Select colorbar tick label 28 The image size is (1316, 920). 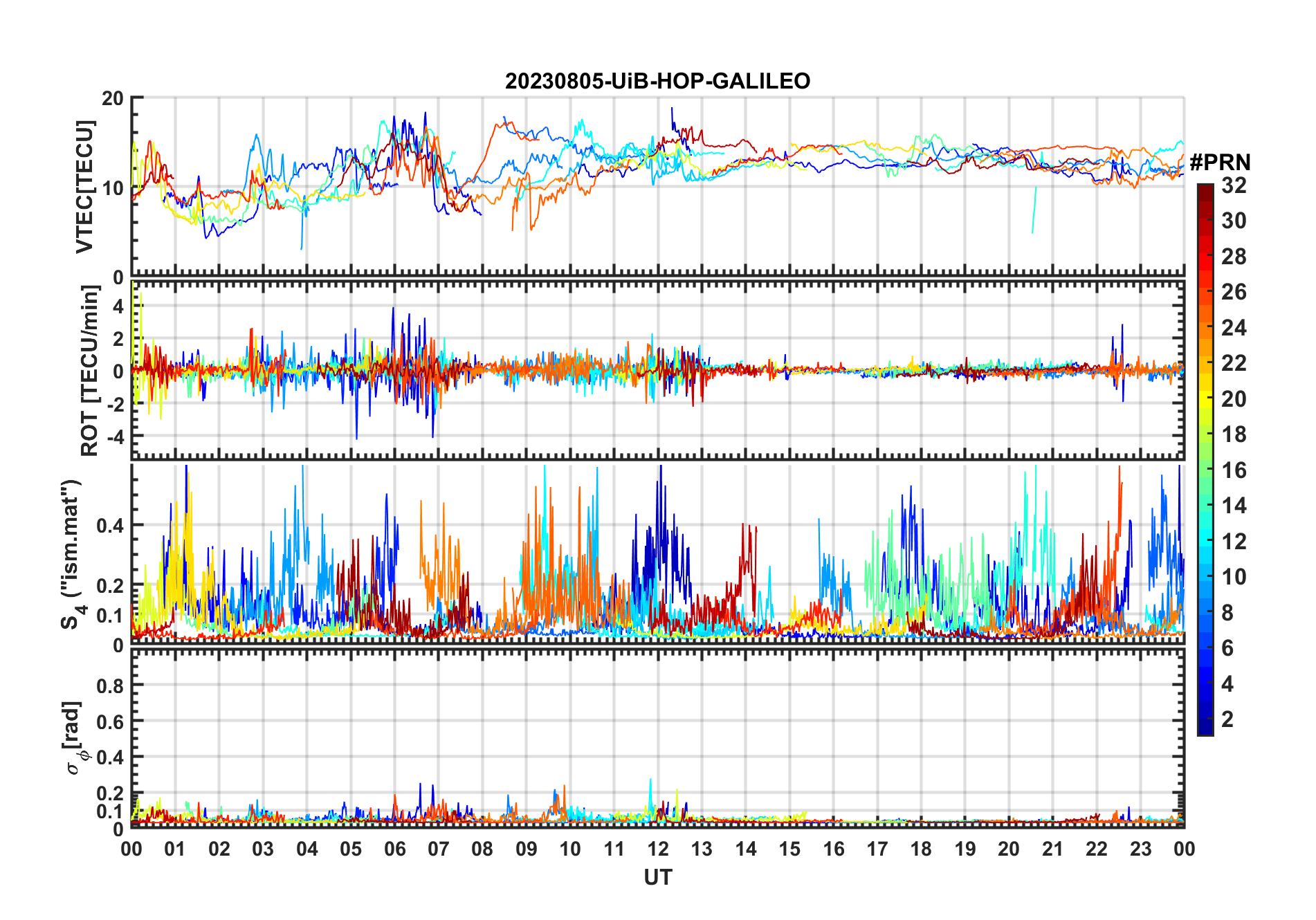coord(1234,257)
